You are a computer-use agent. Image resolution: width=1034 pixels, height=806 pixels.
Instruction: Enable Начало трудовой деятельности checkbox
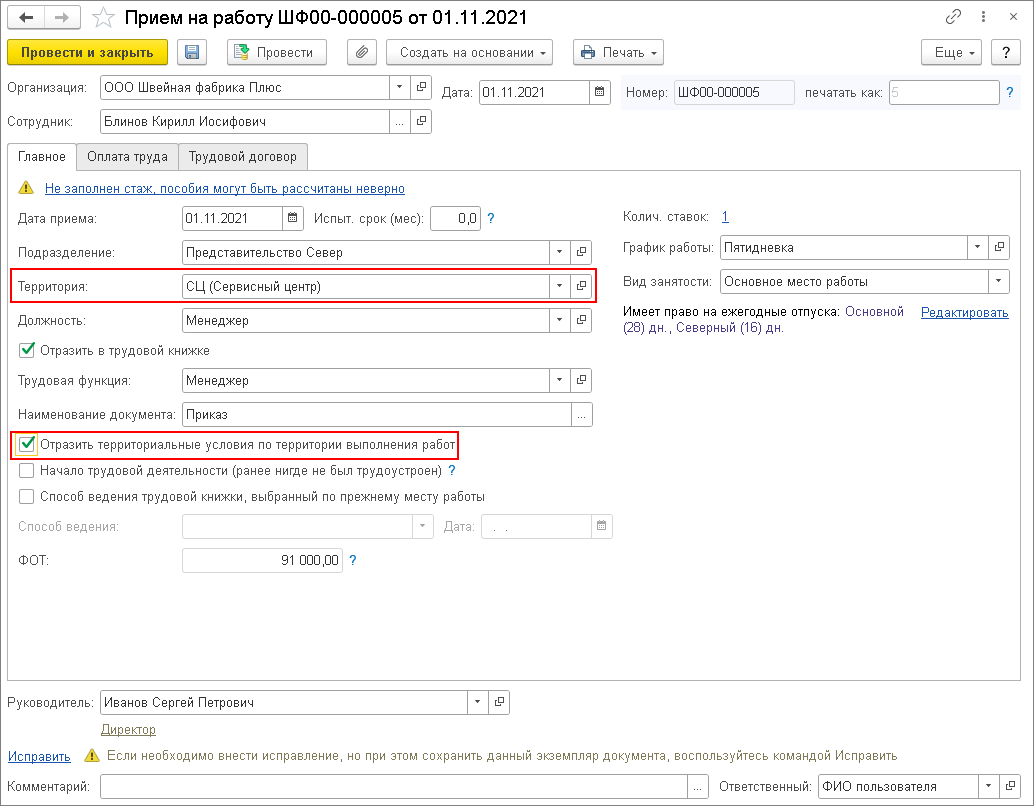[27, 470]
